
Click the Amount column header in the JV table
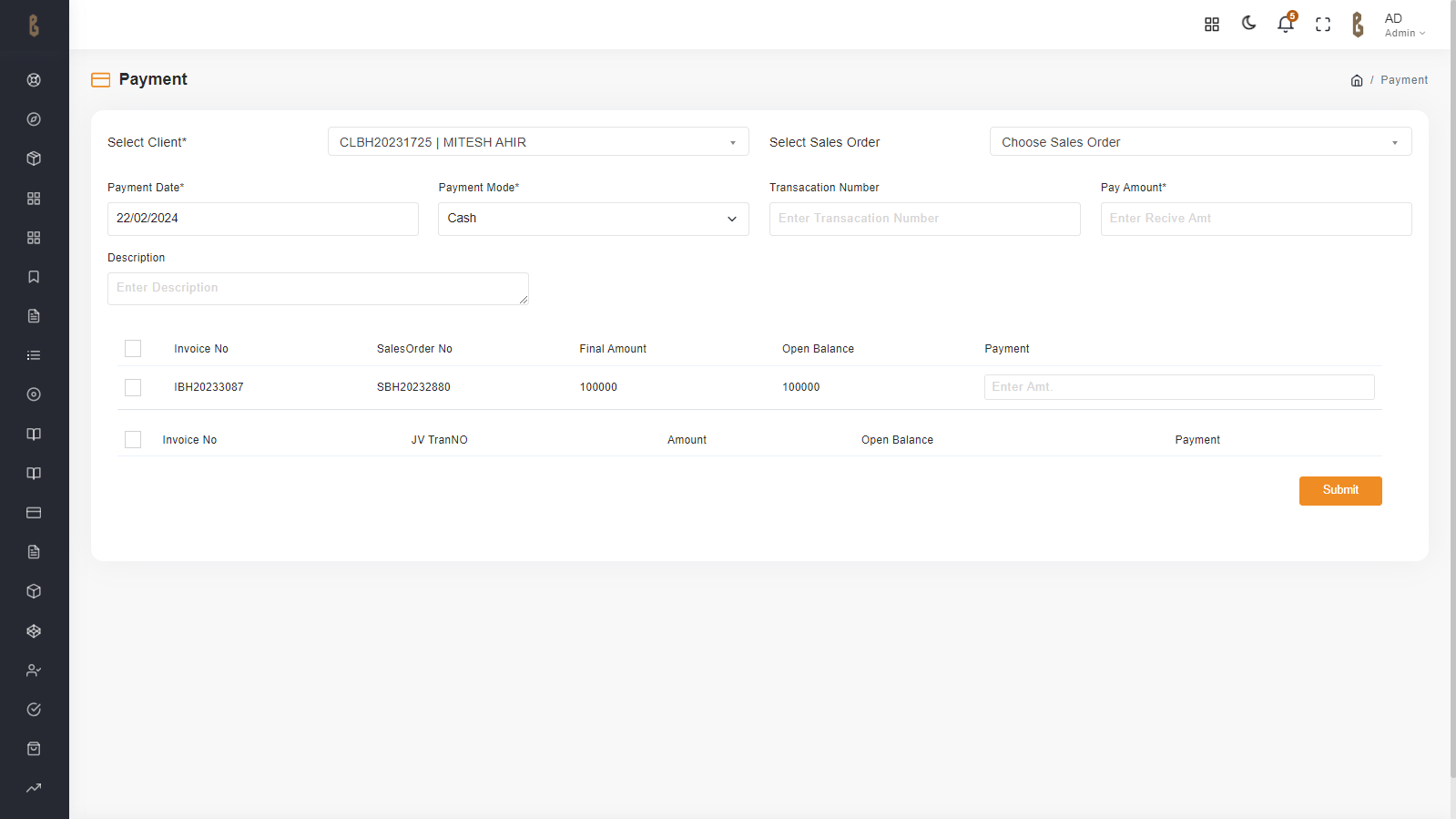coord(687,440)
